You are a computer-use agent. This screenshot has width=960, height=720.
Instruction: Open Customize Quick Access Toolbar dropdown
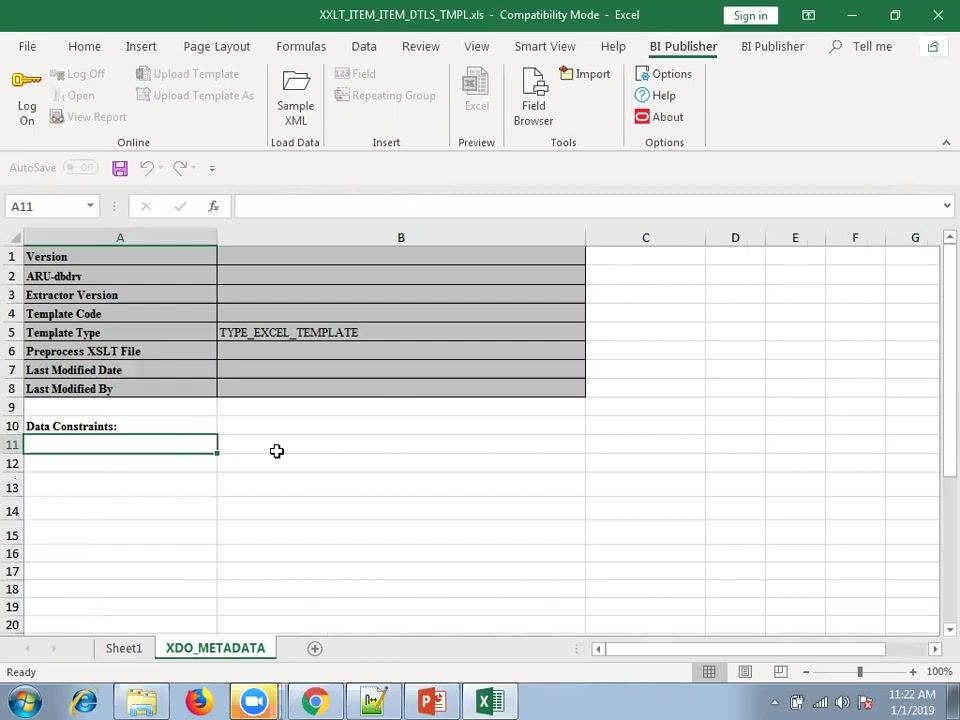(x=212, y=168)
